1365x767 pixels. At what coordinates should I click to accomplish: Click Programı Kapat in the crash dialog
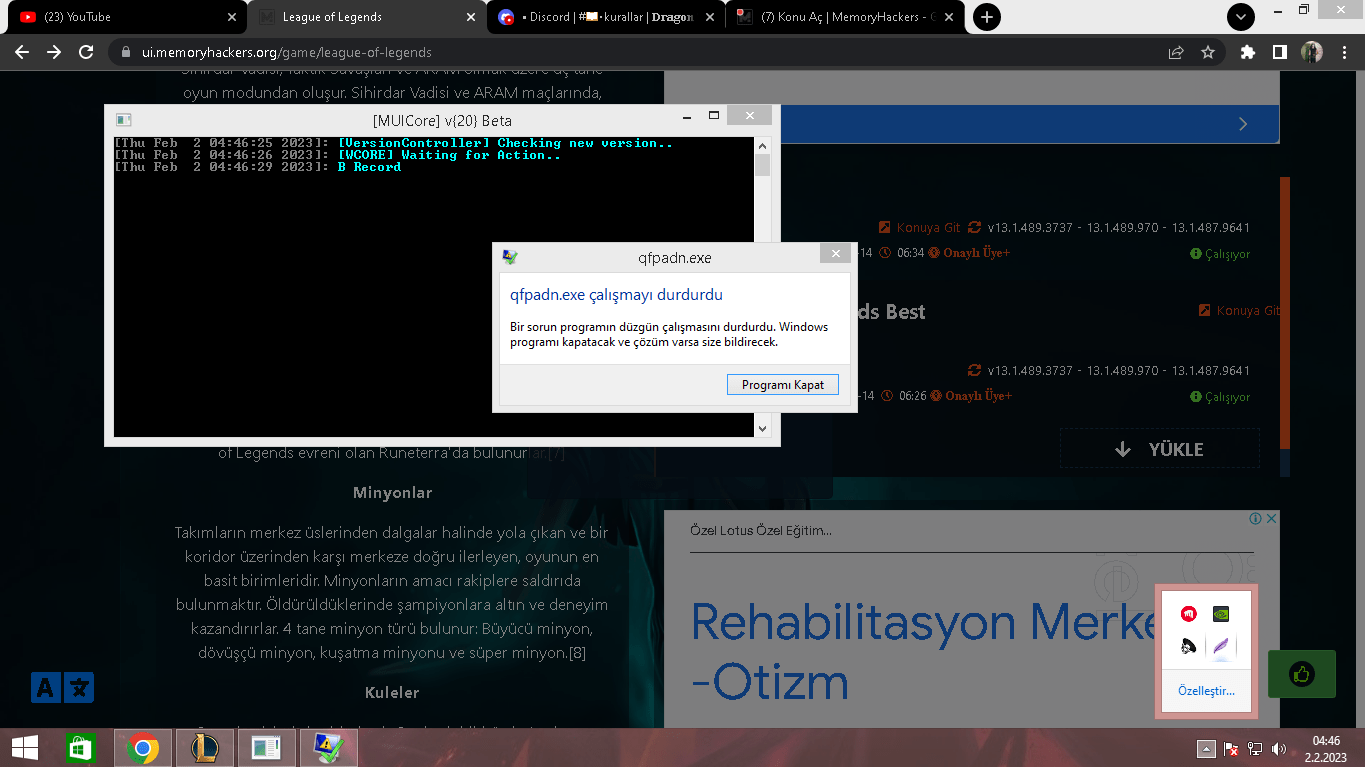pos(782,385)
